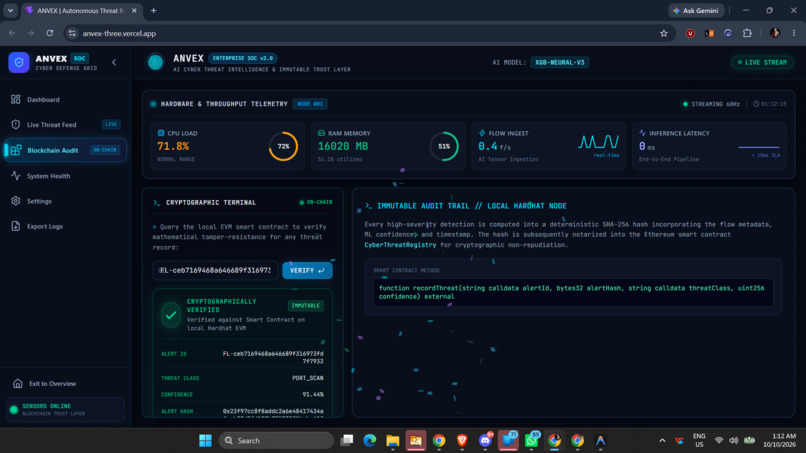Viewport: 806px width, 453px height.
Task: Click the System Health pulse icon
Action: [x=16, y=175]
